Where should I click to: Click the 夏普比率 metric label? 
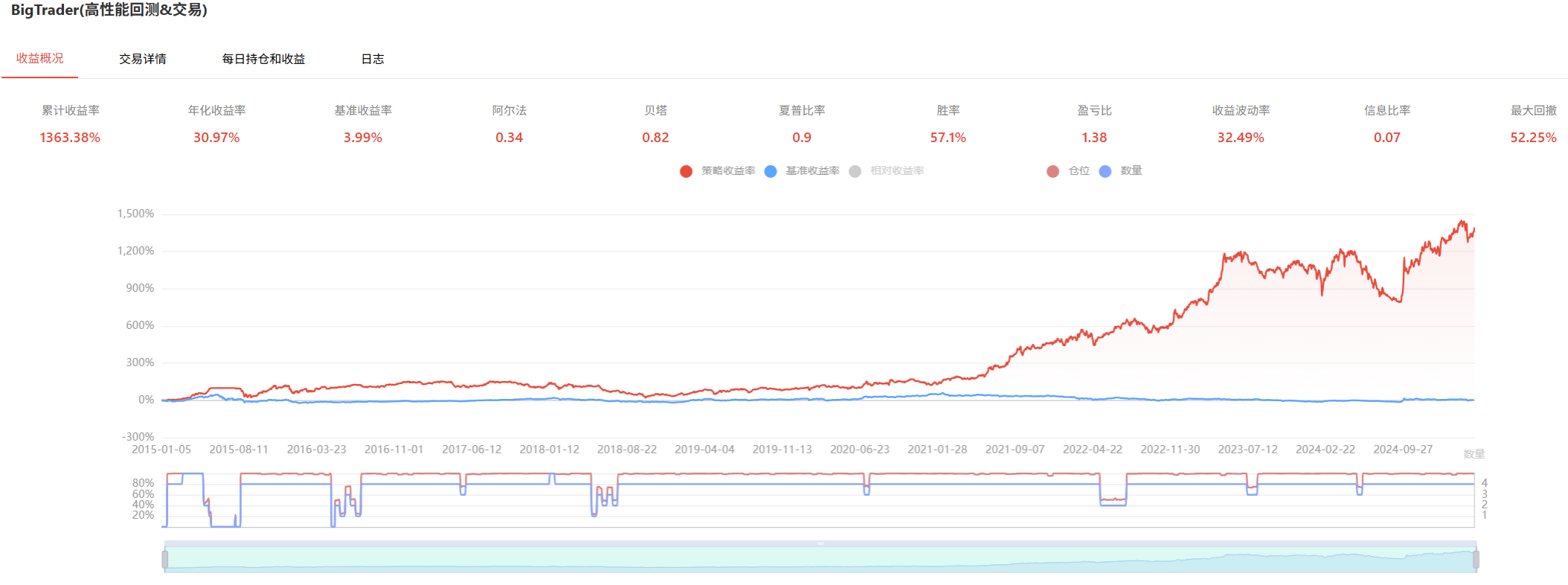click(x=802, y=110)
